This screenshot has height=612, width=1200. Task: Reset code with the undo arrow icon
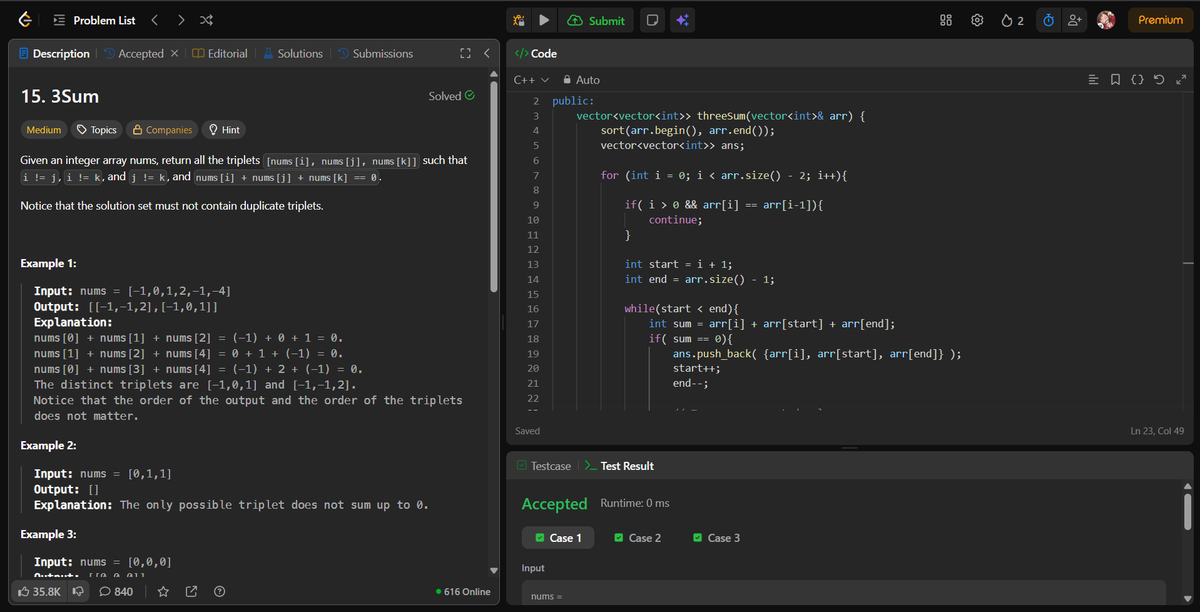click(x=1160, y=79)
